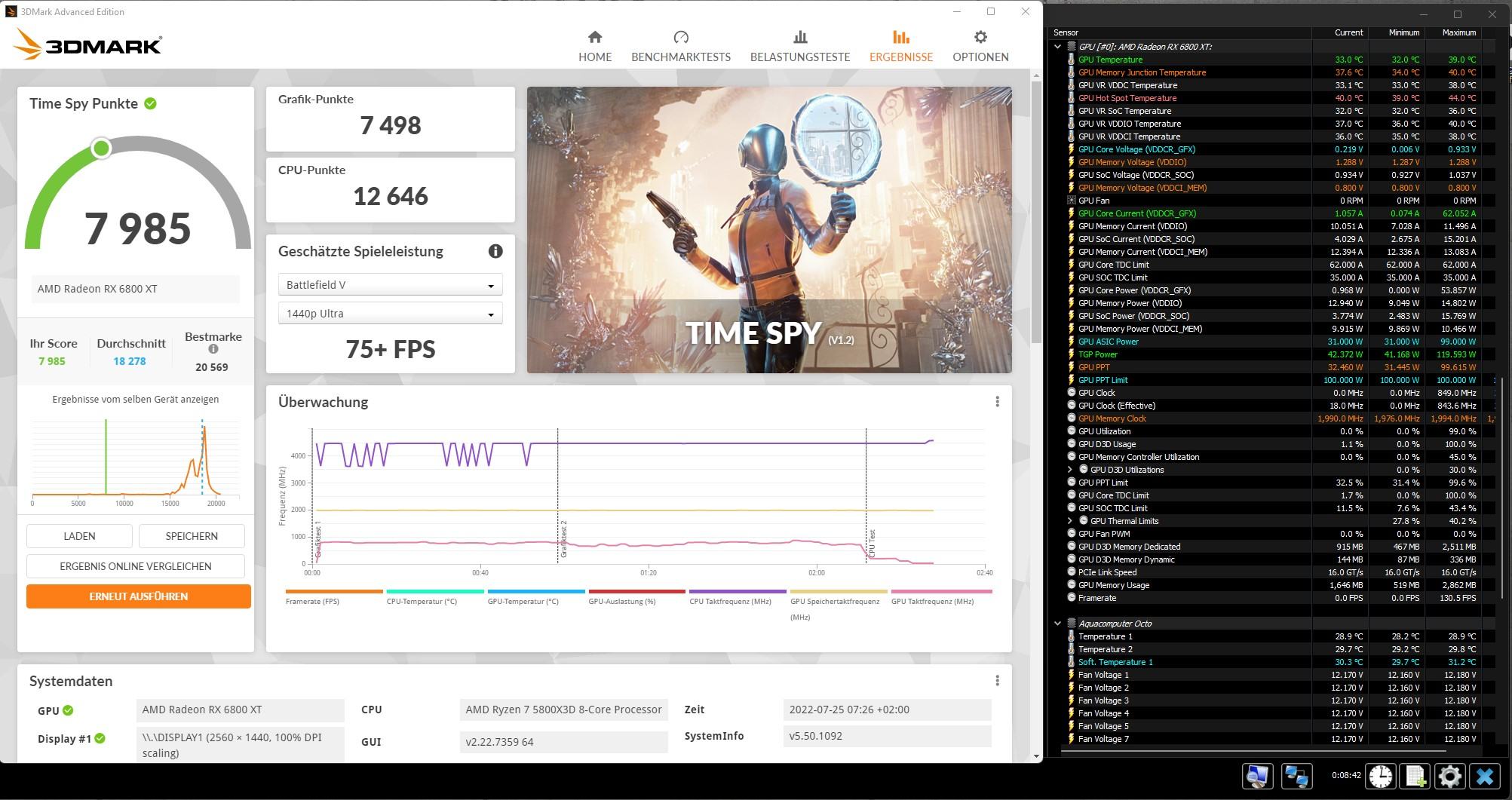This screenshot has height=800, width=1512.
Task: Click the thermometer icon of GPU Hot Spot Temperature
Action: (x=1071, y=98)
